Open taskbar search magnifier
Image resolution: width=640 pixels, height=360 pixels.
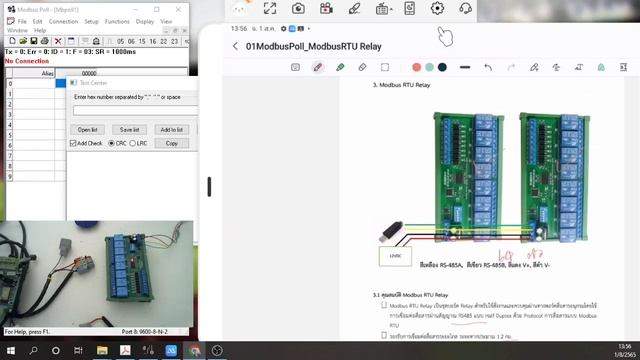(33, 351)
